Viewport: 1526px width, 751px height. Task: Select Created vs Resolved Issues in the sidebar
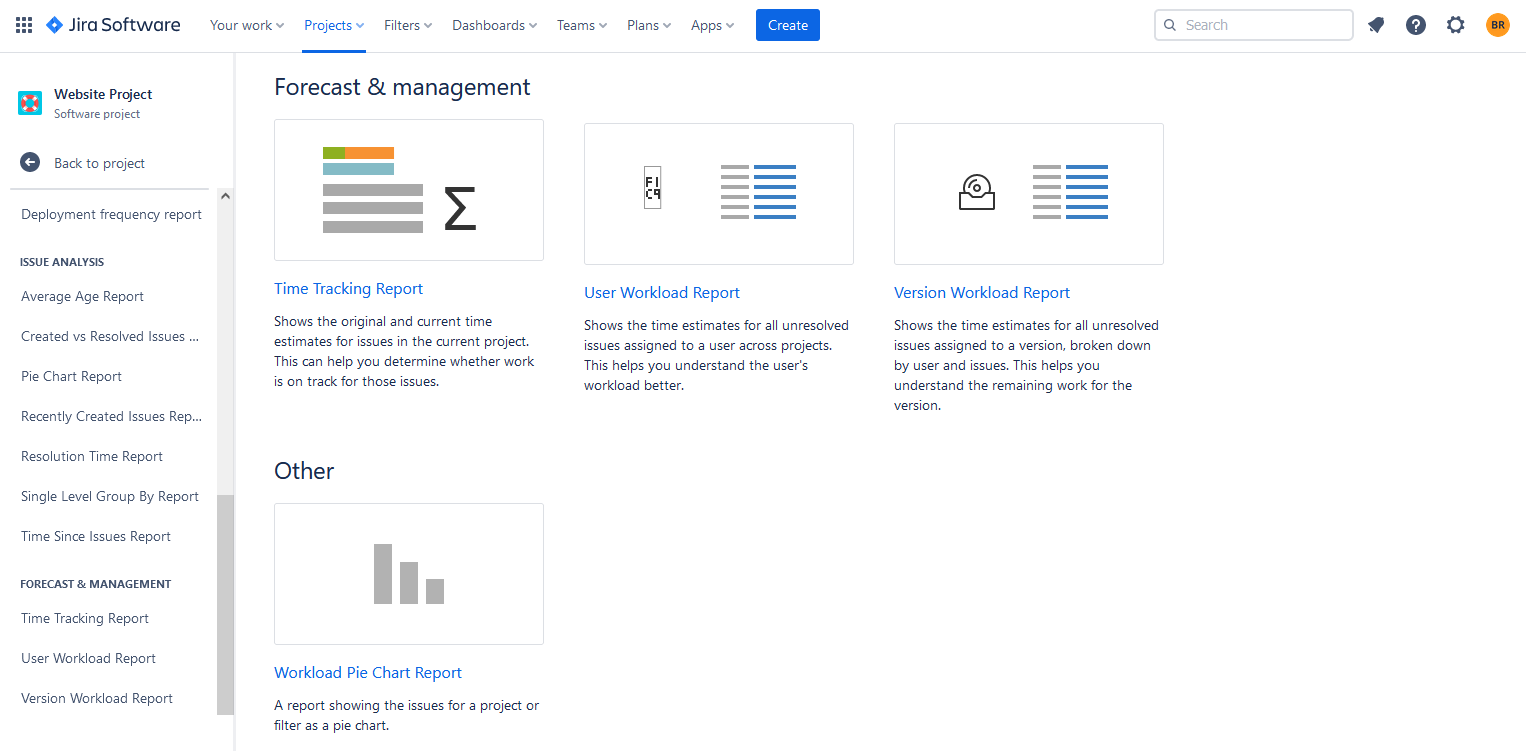[x=110, y=336]
